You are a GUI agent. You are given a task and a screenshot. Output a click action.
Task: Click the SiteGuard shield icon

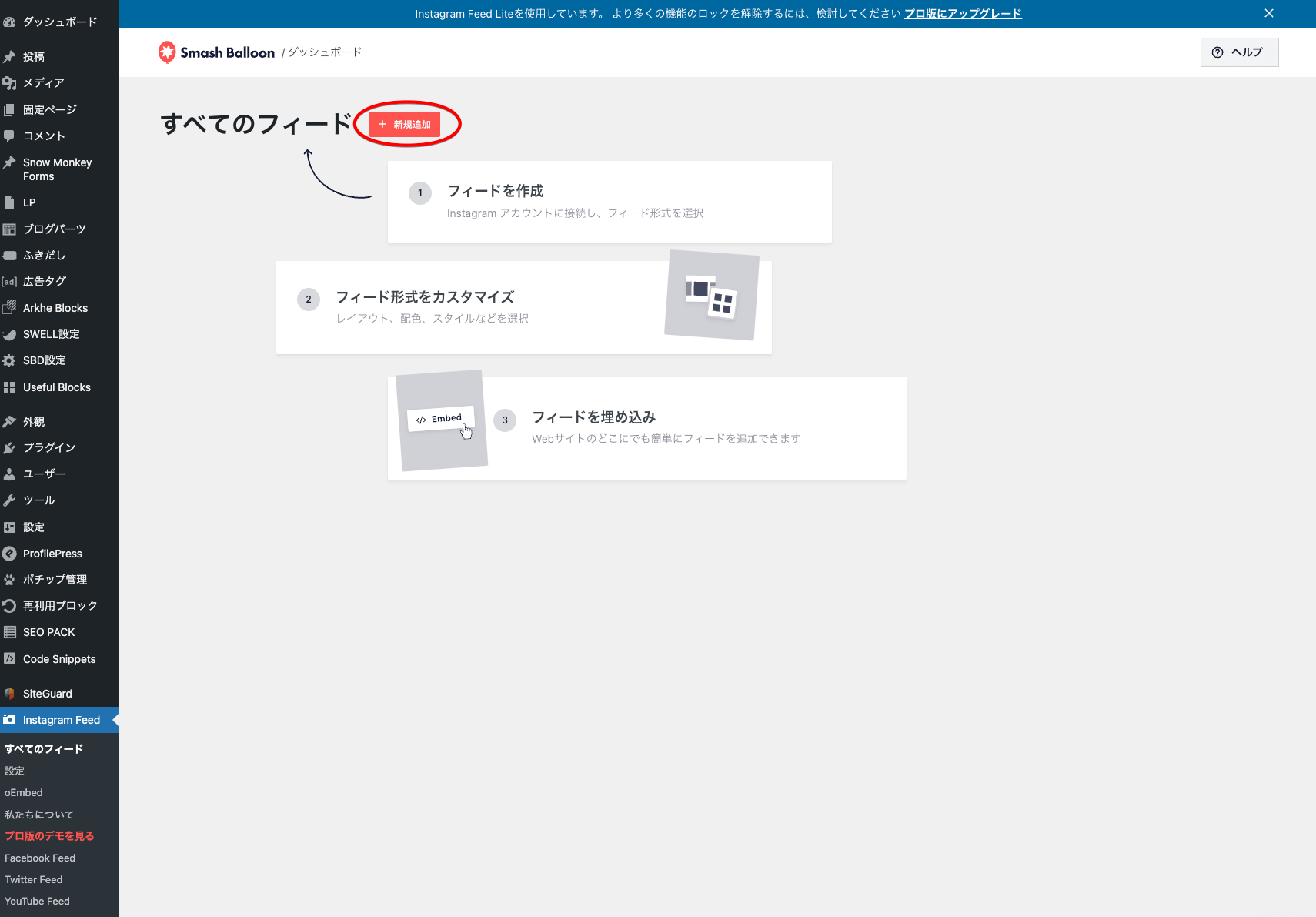[9, 694]
